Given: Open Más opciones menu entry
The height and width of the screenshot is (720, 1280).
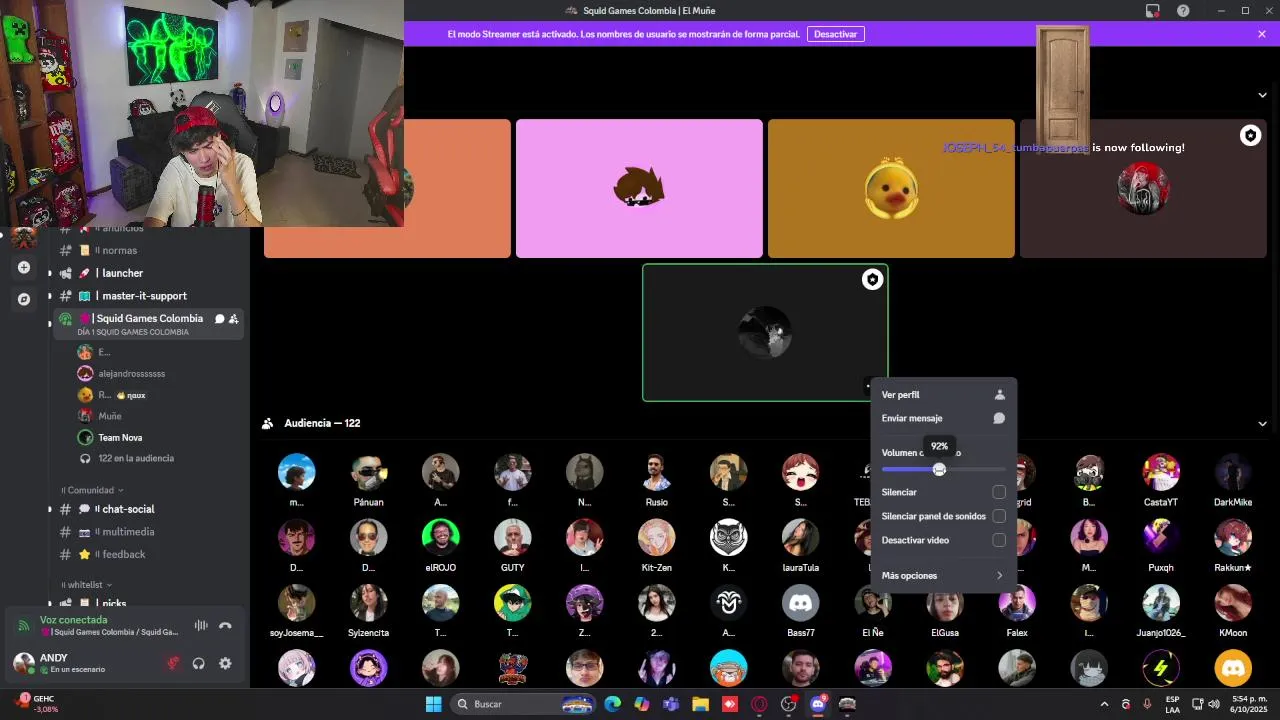Looking at the screenshot, I should coord(943,576).
